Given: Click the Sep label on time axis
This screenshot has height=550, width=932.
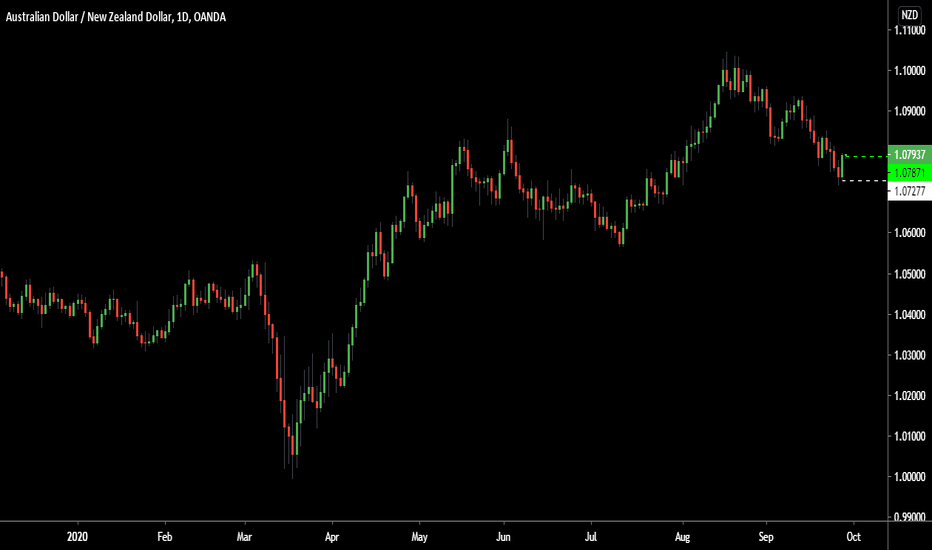Looking at the screenshot, I should (766, 537).
